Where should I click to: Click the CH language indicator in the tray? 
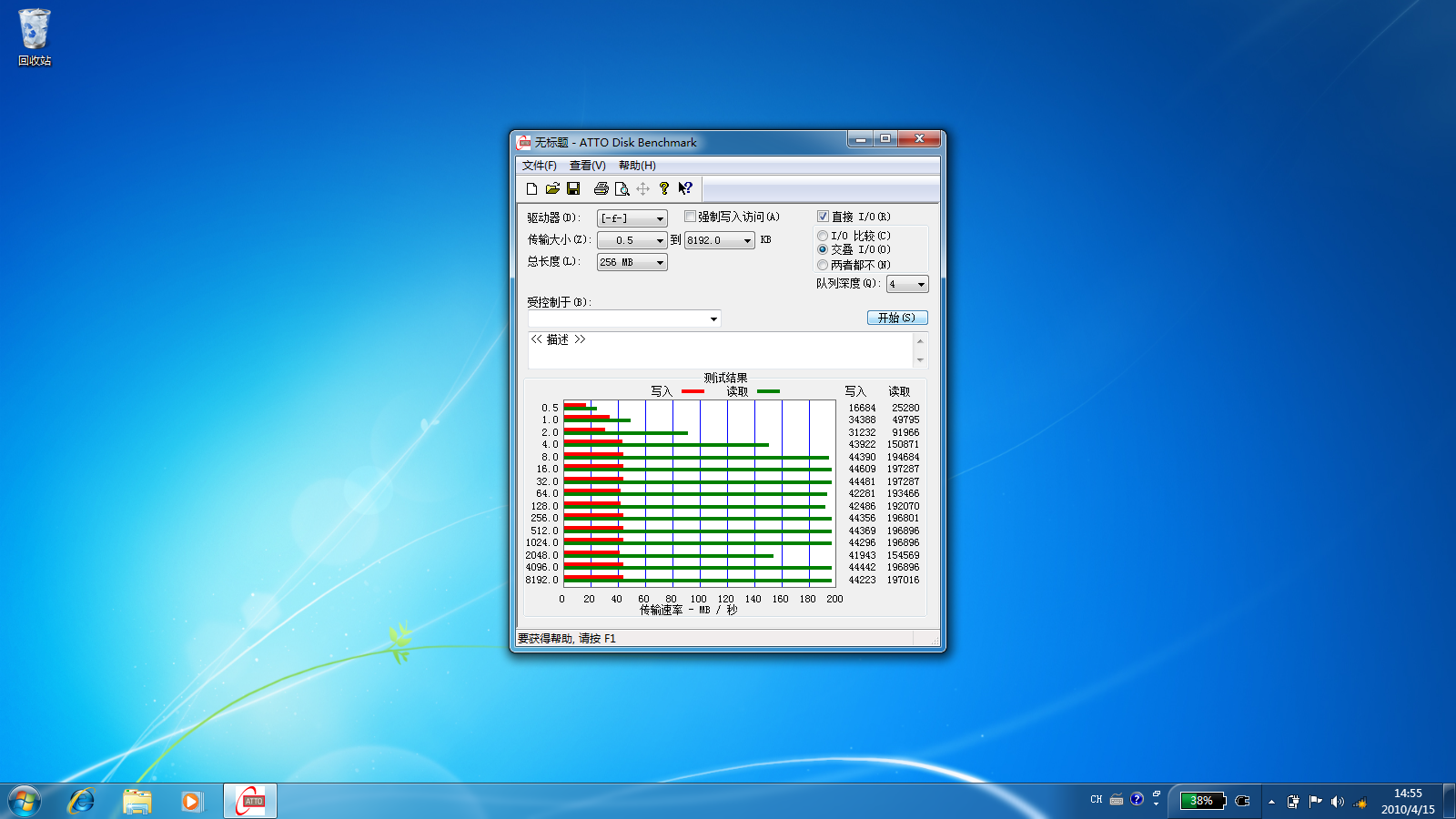[1096, 800]
